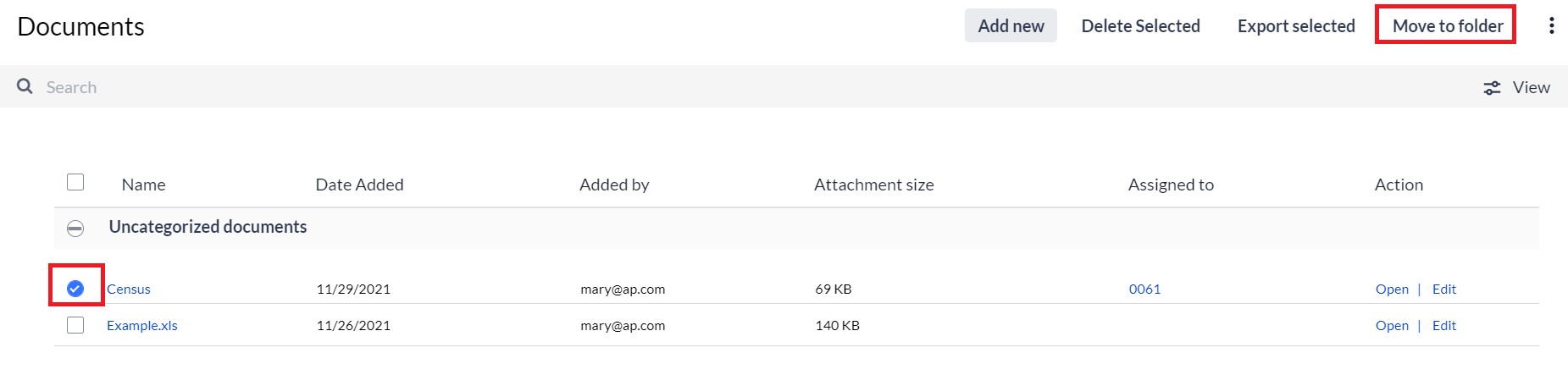Click Move to folder button
Image resolution: width=1568 pixels, height=375 pixels.
tap(1447, 26)
